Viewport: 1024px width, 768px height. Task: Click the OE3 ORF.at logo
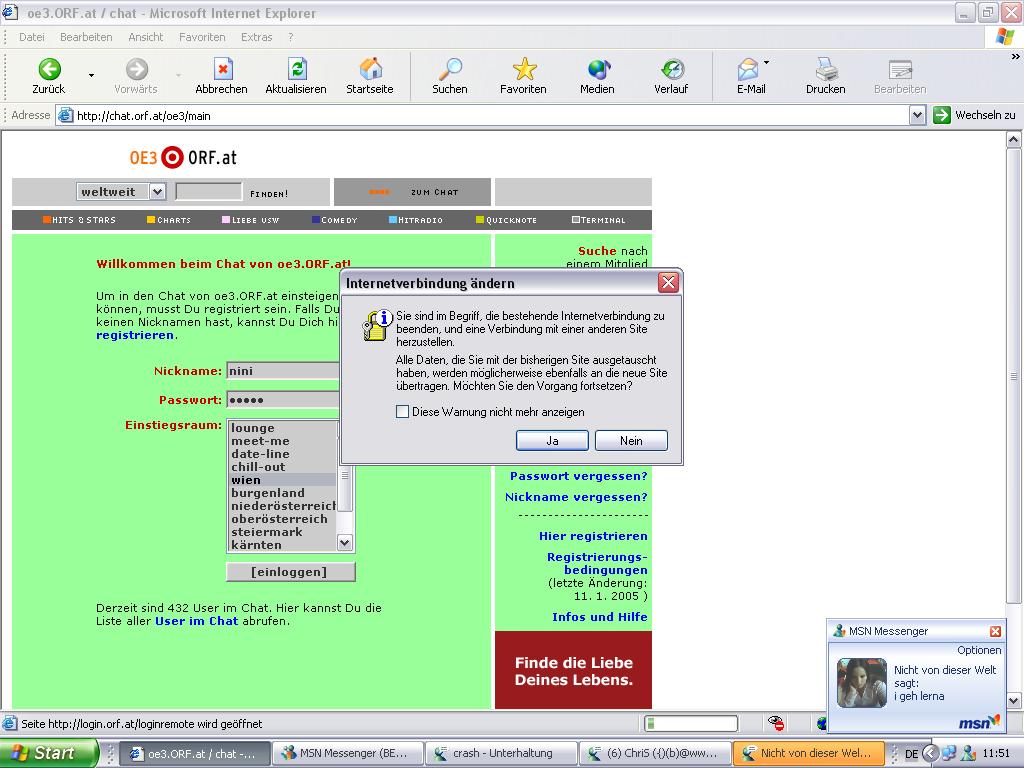[x=183, y=157]
